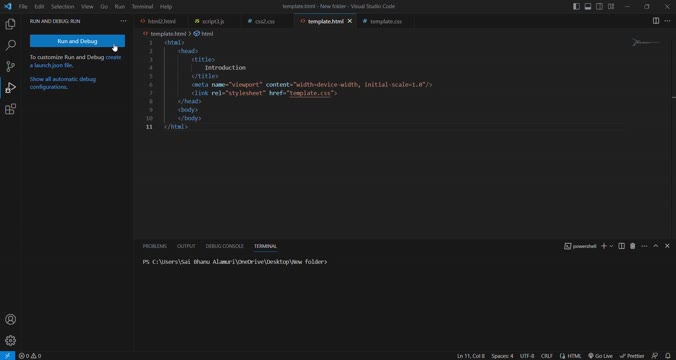Switch to the OUTPUT panel tab

pyautogui.click(x=186, y=246)
